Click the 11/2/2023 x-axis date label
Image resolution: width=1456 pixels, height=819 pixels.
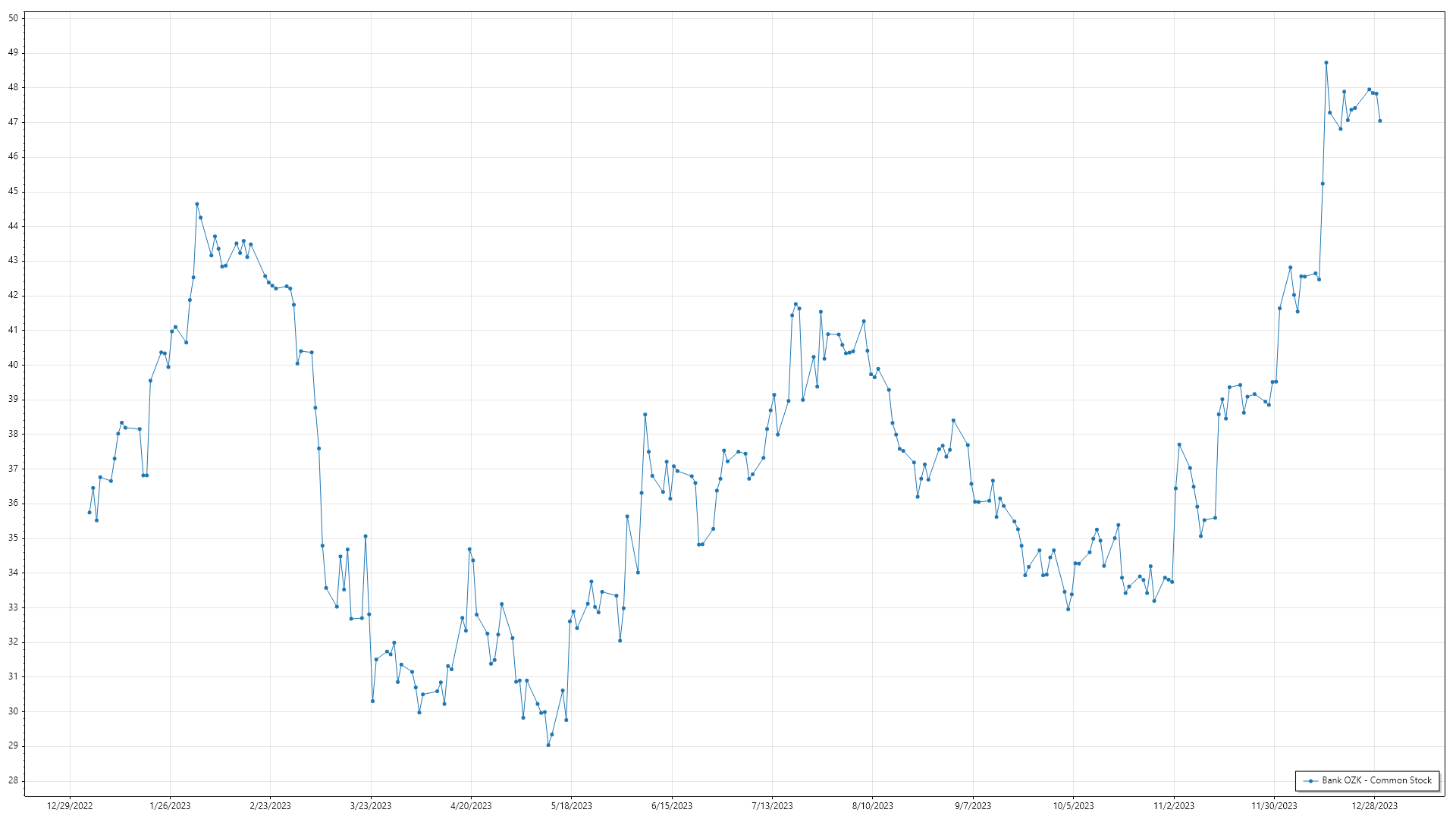pyautogui.click(x=1174, y=806)
